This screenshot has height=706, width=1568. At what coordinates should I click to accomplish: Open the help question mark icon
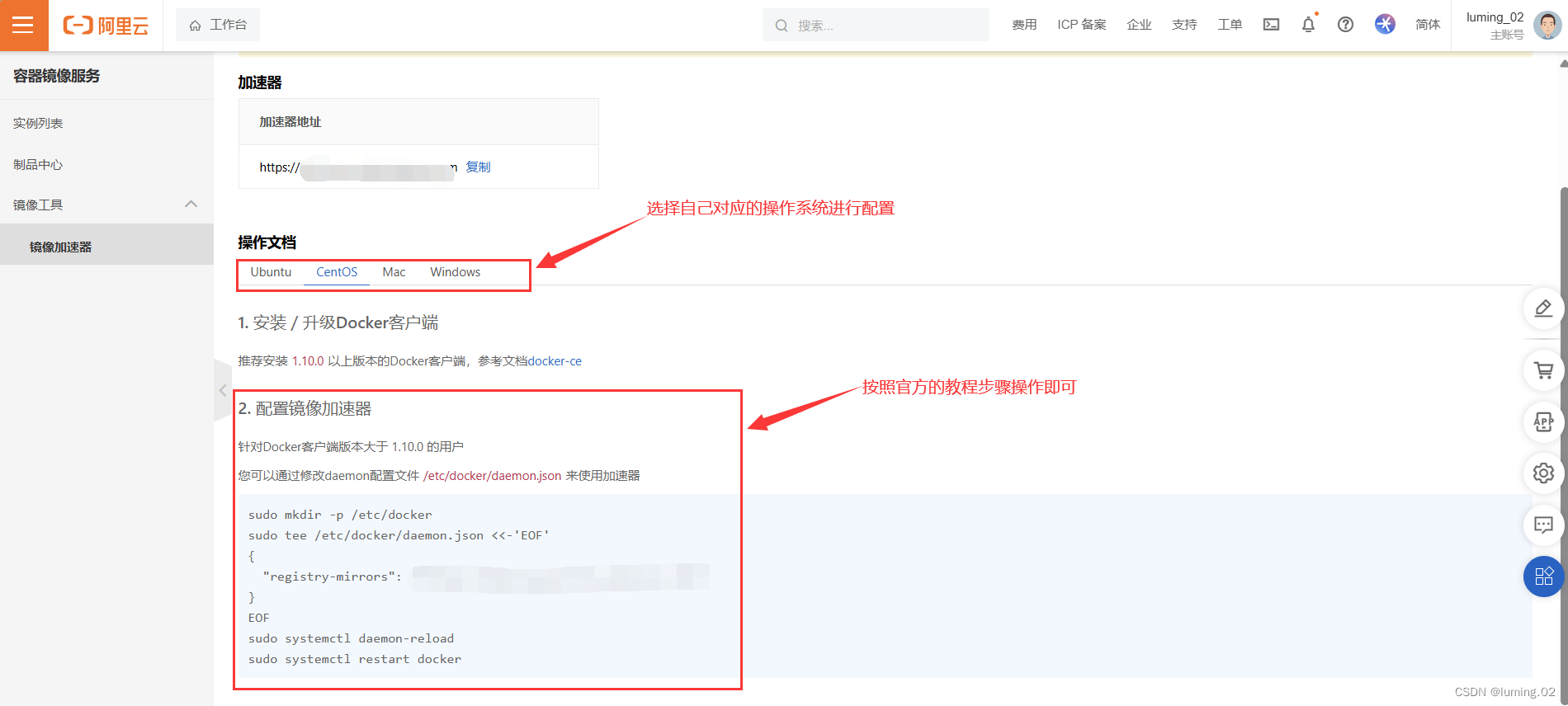(1345, 25)
